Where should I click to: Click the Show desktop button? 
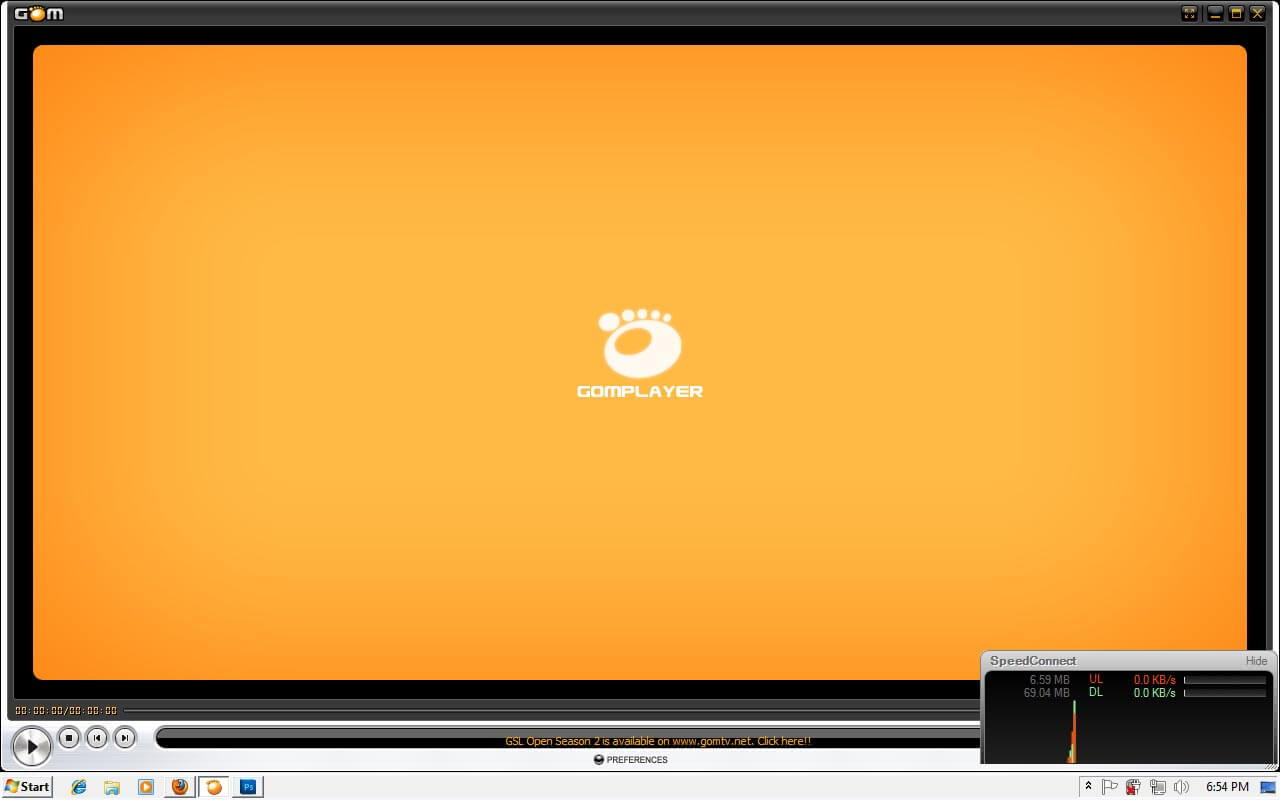point(1268,787)
